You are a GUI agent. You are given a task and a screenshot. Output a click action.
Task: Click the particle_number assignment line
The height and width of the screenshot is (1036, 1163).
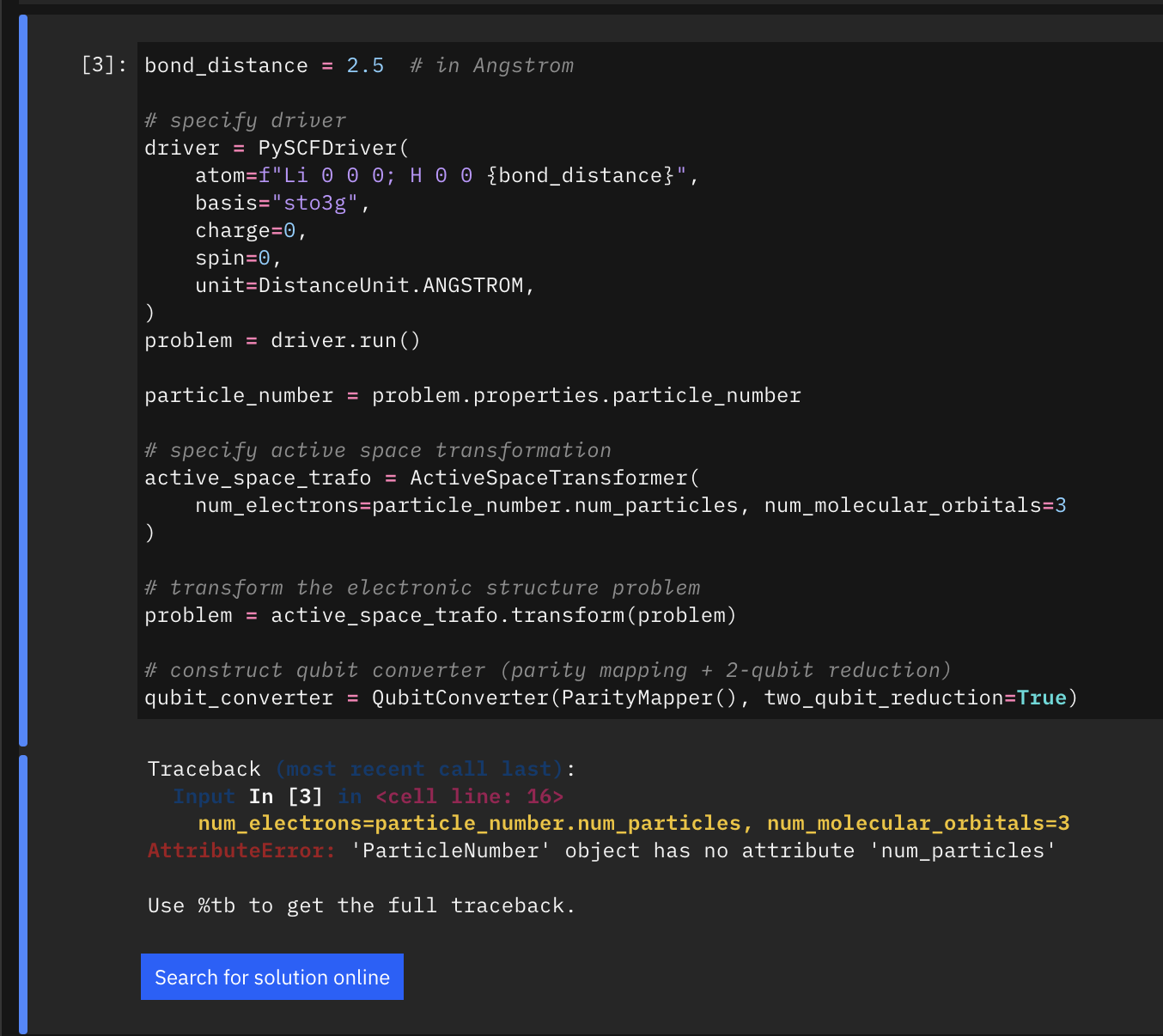point(472,395)
